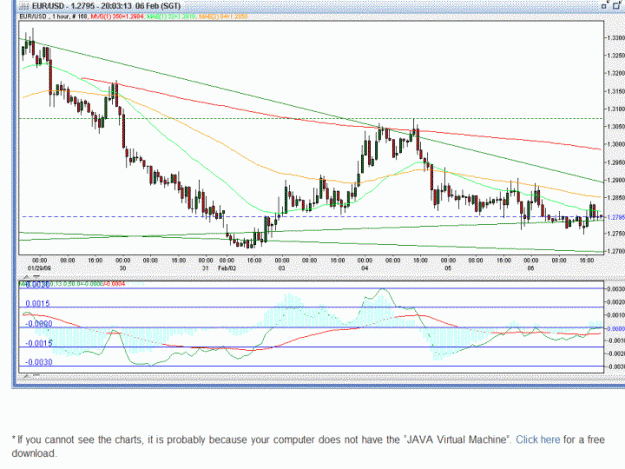Click the Feb/02 date label on time axis
625x469 pixels.
(x=227, y=268)
